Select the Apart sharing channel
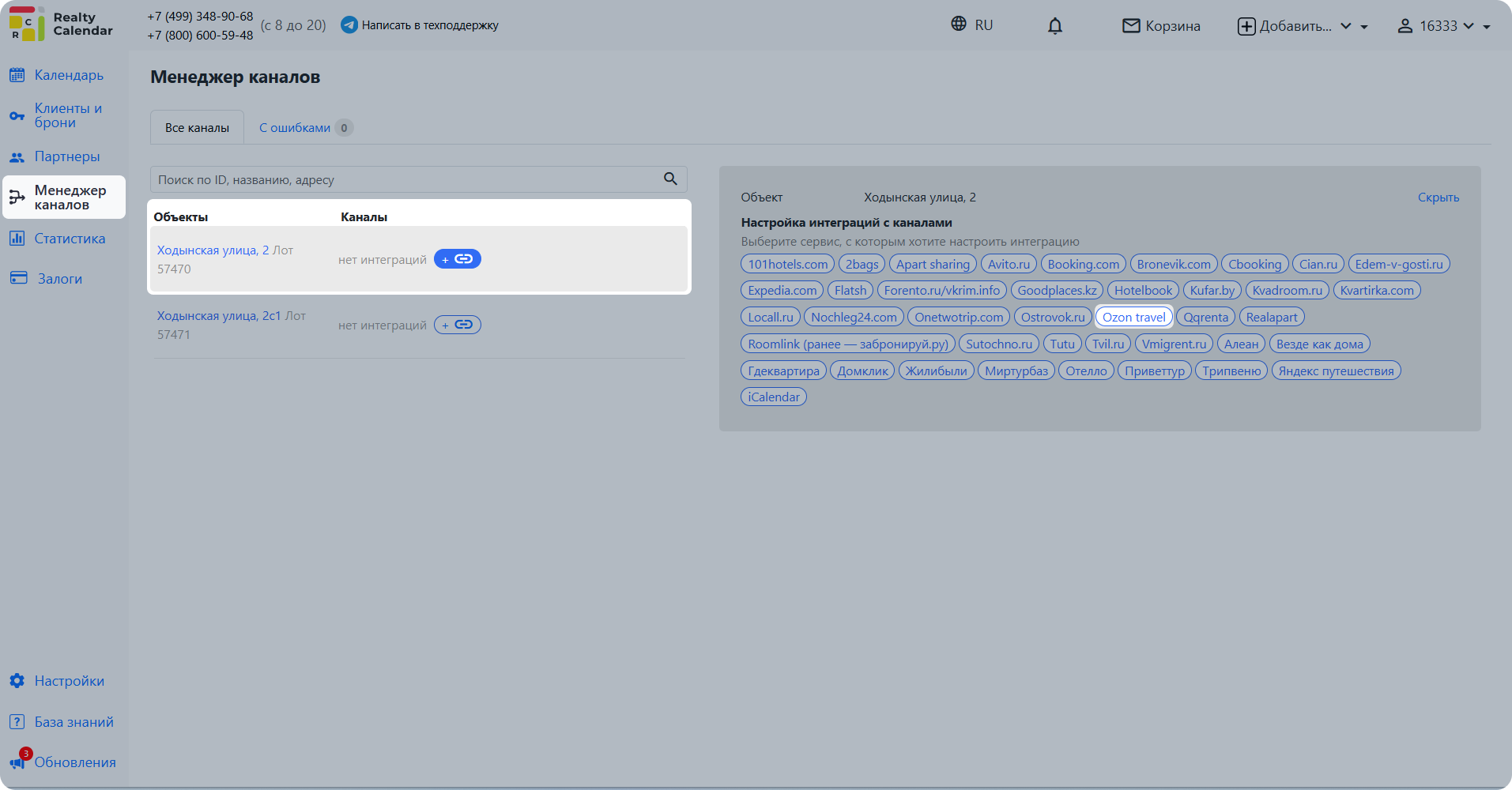Image resolution: width=1512 pixels, height=790 pixels. (933, 264)
